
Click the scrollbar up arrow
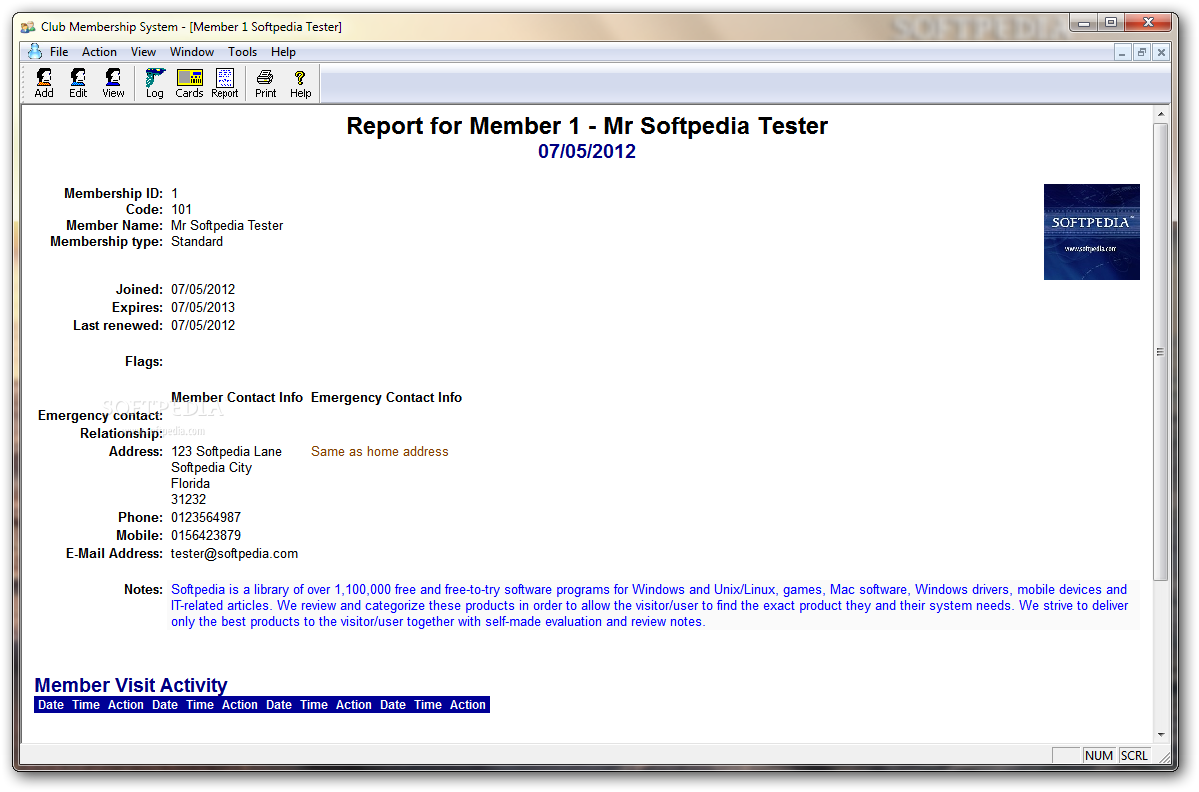point(1161,114)
